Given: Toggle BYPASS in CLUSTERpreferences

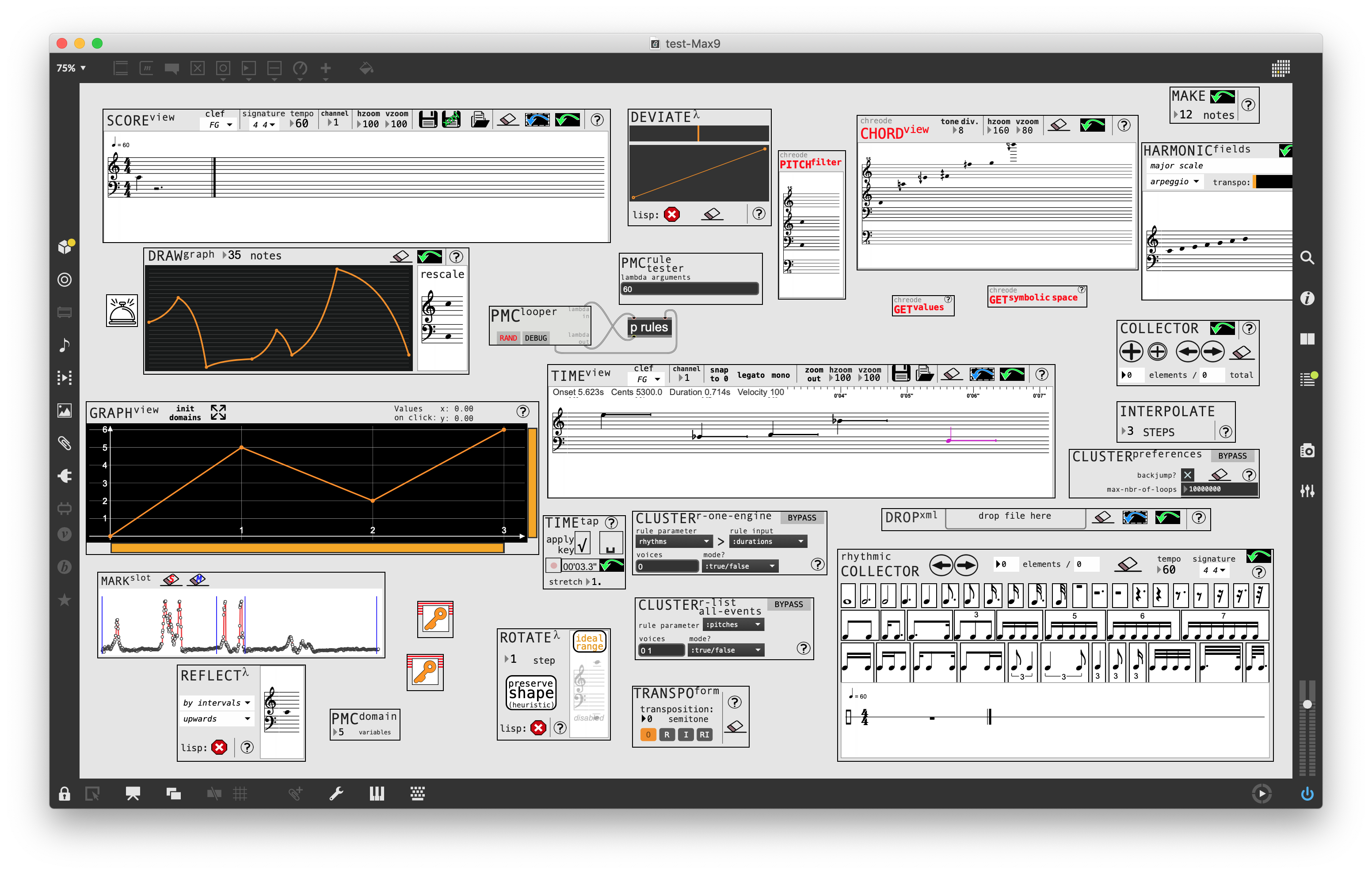Looking at the screenshot, I should (1232, 456).
